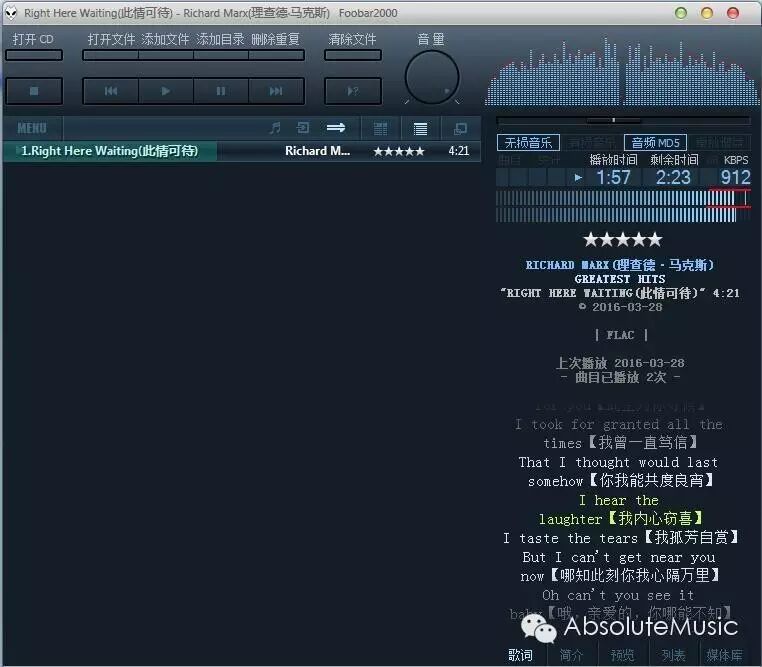
Task: Switch to the list lines view icon
Action: [420, 129]
